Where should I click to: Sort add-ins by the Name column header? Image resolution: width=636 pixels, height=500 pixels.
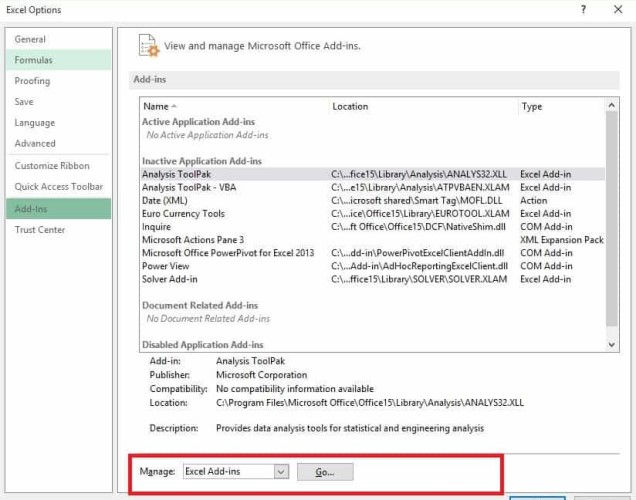pyautogui.click(x=235, y=106)
